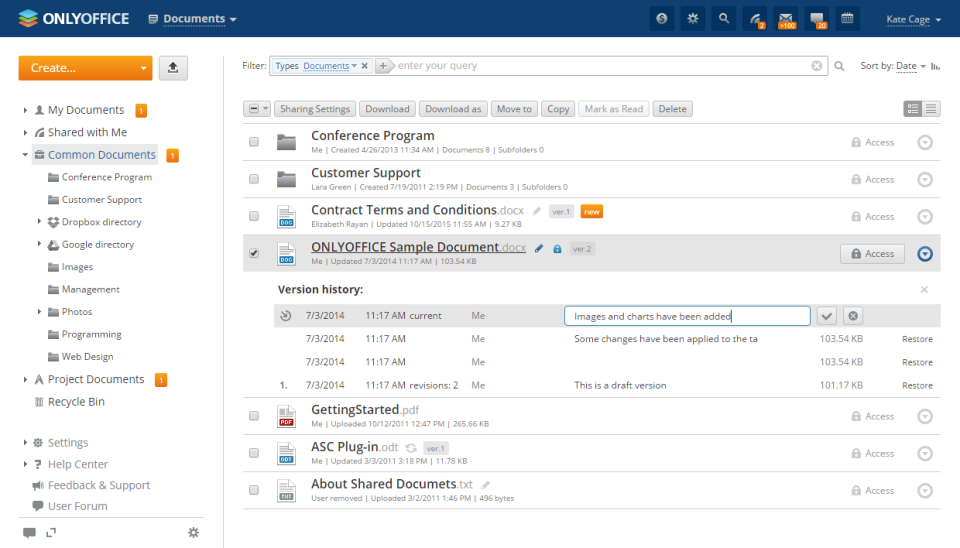Expand the Create button dropdown arrow
Screen dimensions: 960x548
tap(143, 68)
